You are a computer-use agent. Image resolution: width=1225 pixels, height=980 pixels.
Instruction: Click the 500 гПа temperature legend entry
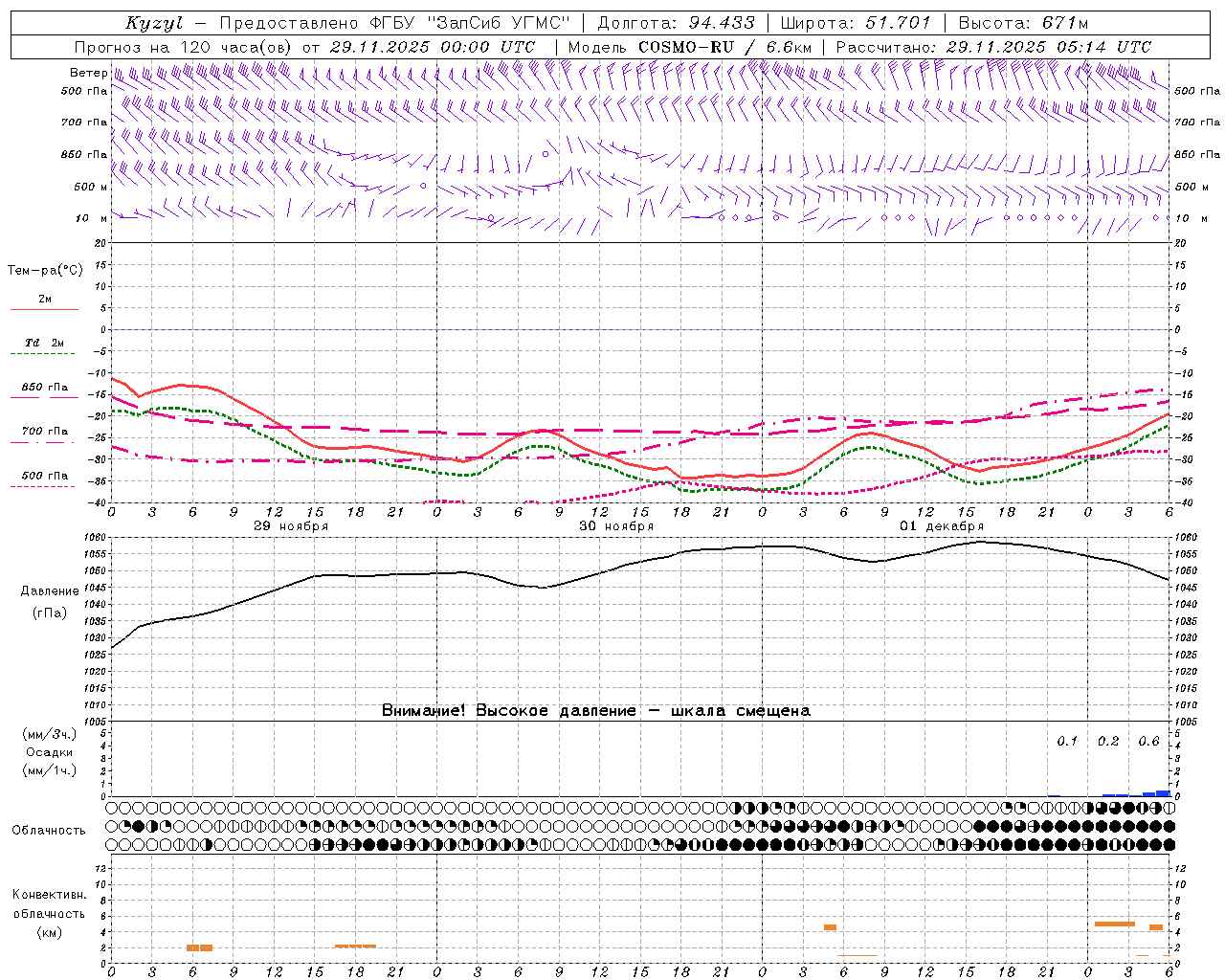click(45, 476)
